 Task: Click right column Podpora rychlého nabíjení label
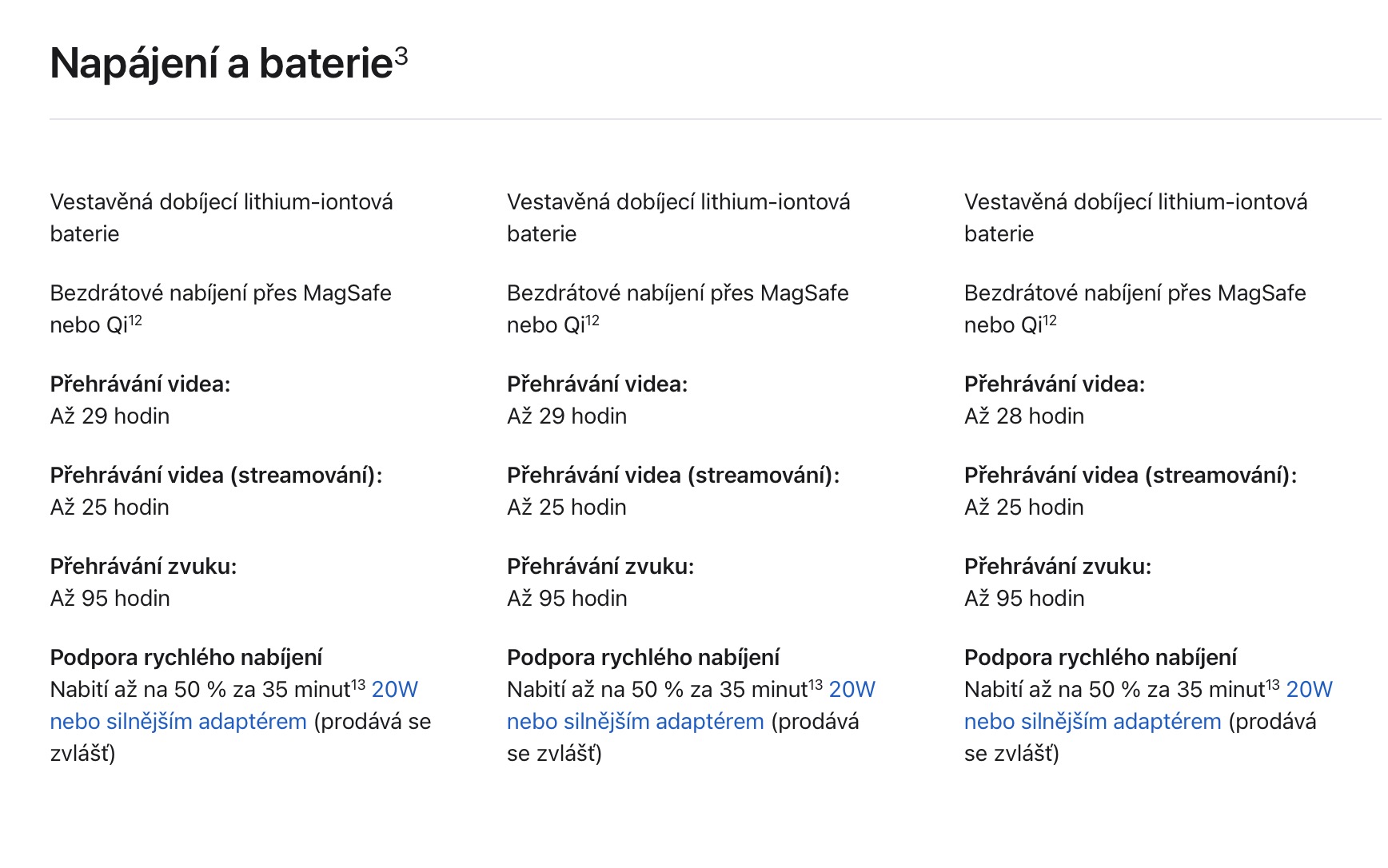click(1100, 658)
